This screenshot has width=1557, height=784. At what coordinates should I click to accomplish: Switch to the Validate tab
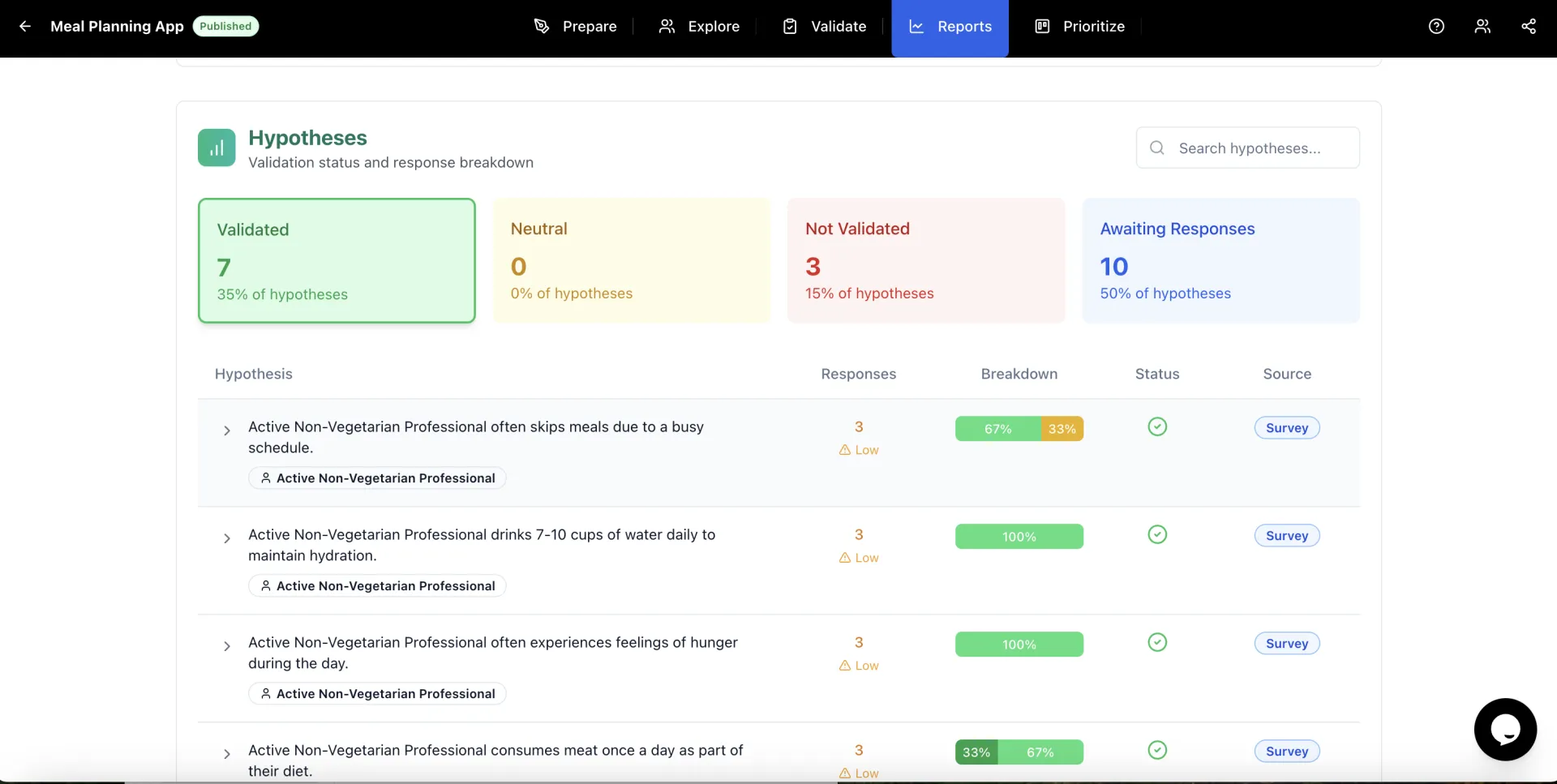tap(824, 26)
